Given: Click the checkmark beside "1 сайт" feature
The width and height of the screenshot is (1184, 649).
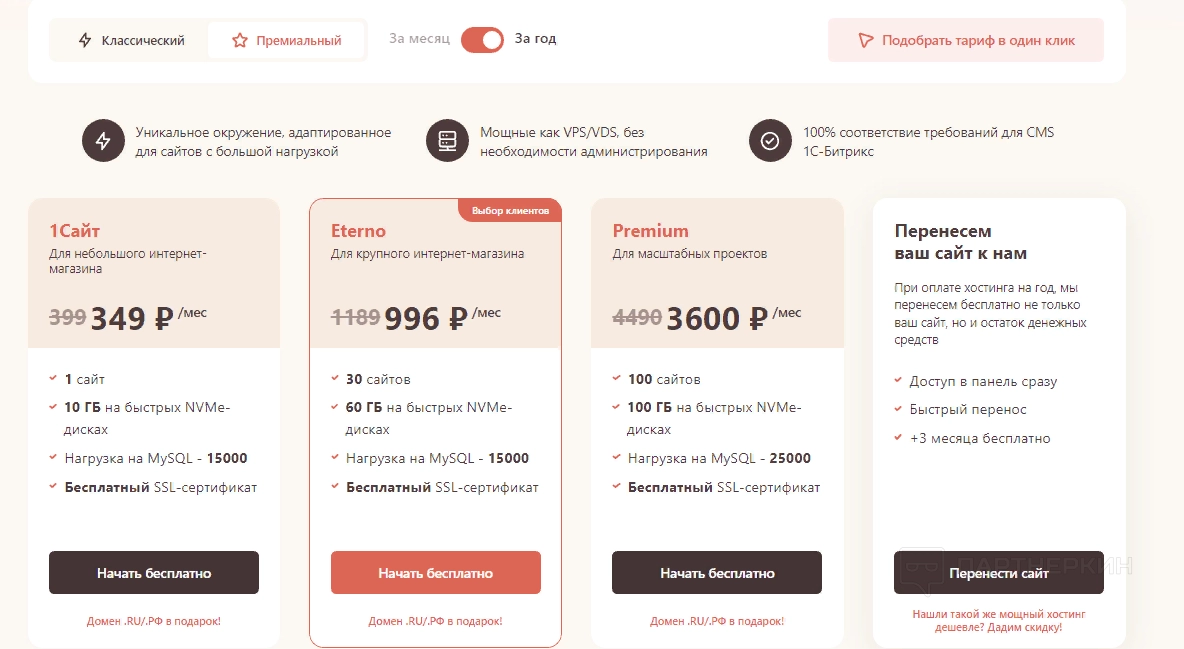Looking at the screenshot, I should [53, 379].
